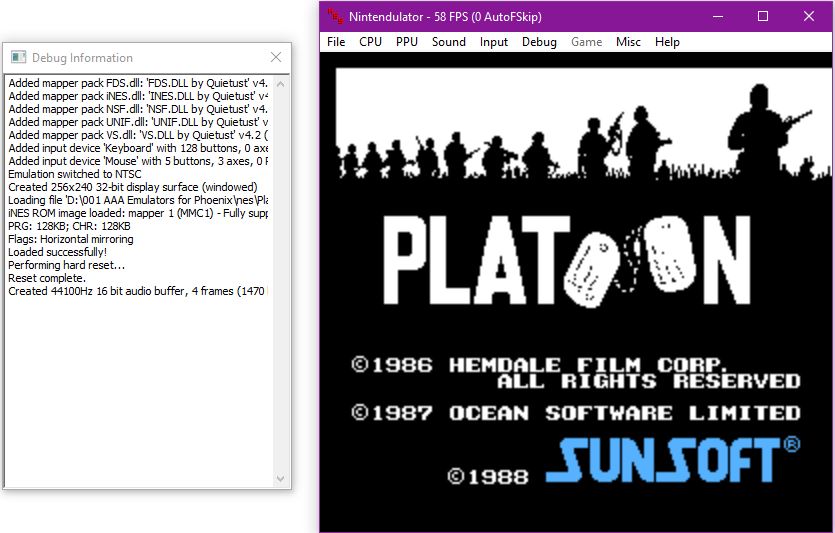Open the File menu in Nintendulator
835x533 pixels.
tap(336, 42)
